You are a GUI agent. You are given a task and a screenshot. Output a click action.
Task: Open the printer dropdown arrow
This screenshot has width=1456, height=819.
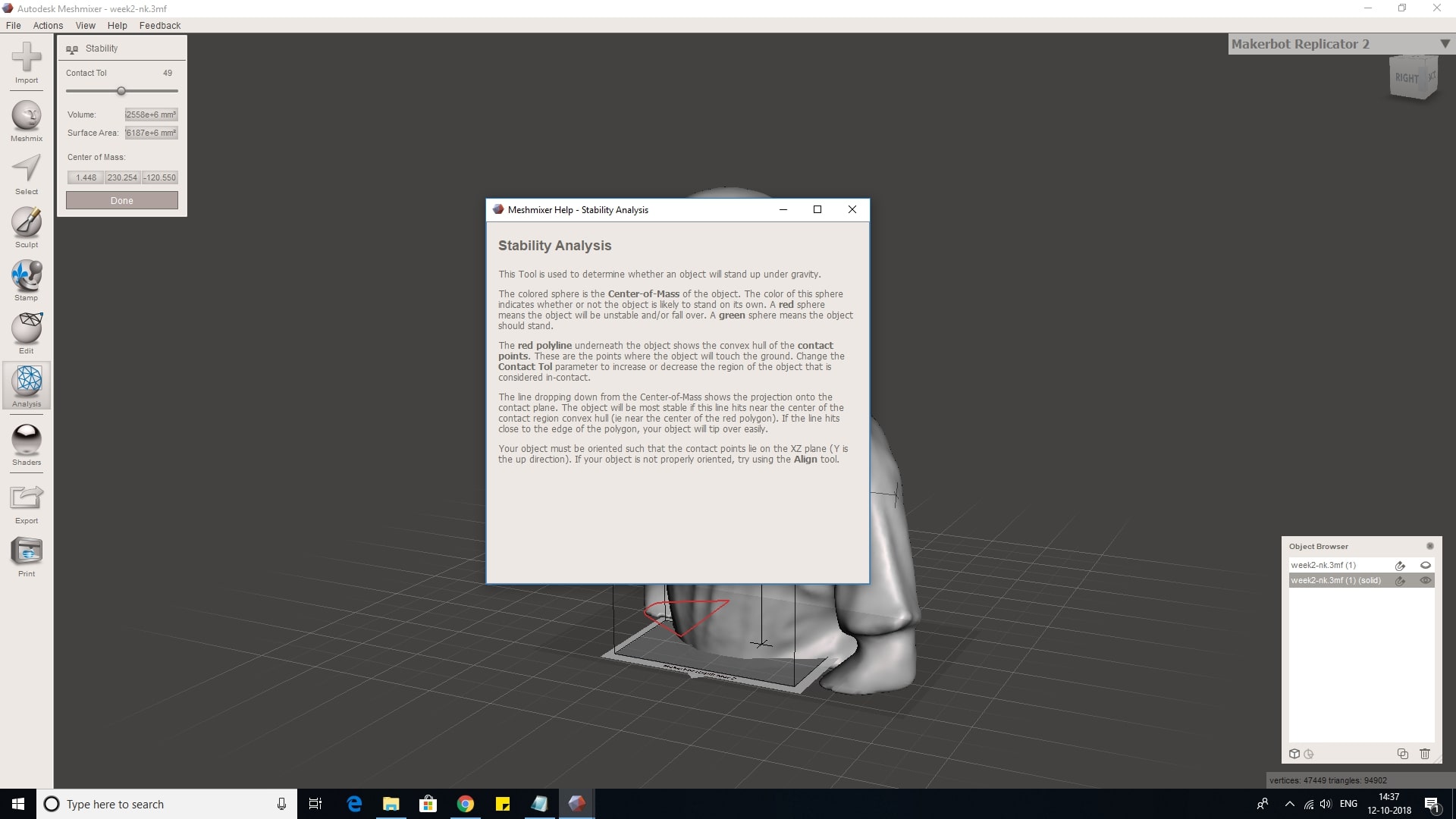tap(1444, 45)
